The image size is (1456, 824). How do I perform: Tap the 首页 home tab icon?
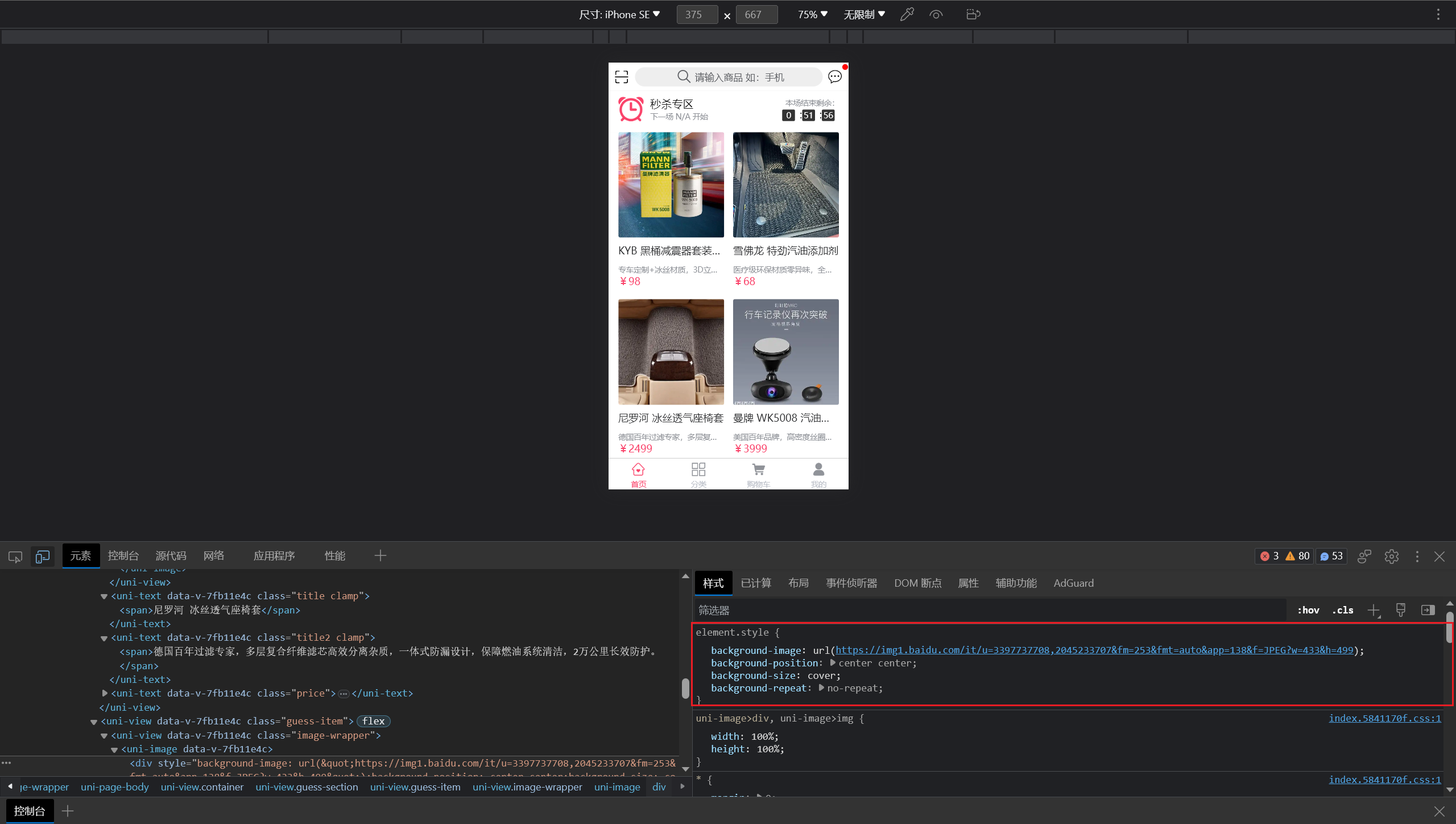click(x=638, y=470)
